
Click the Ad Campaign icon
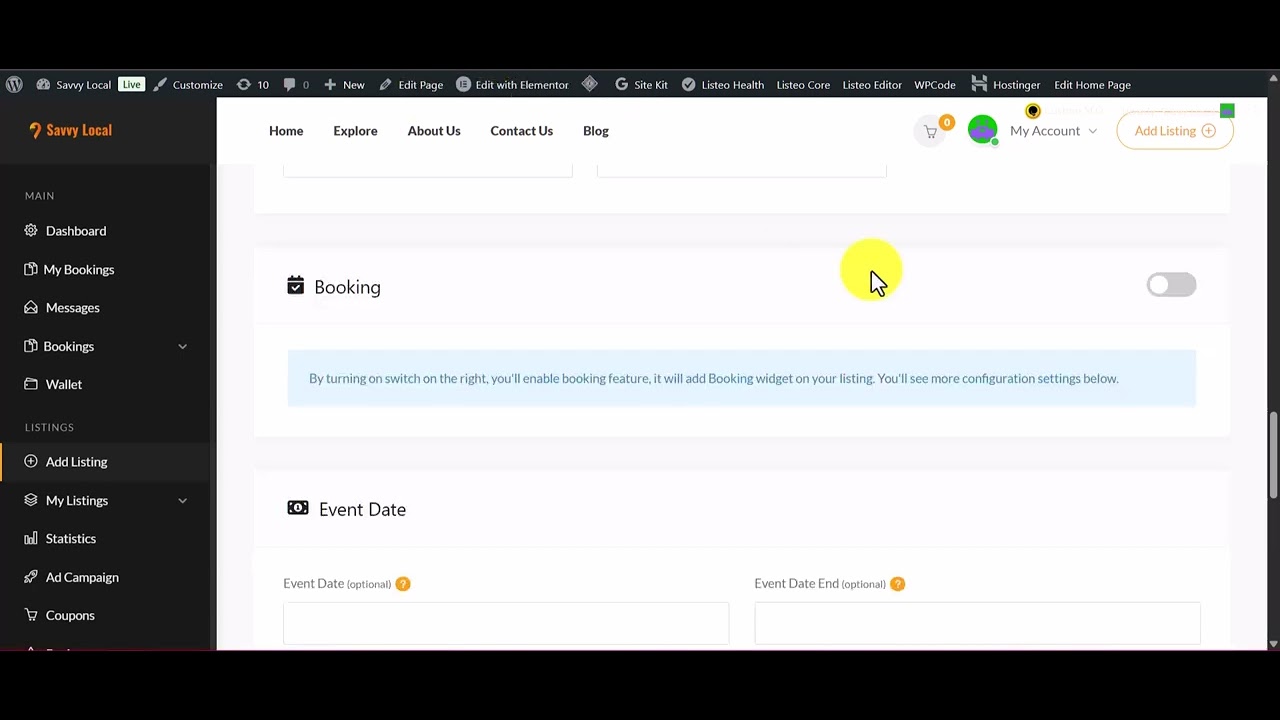click(x=31, y=577)
